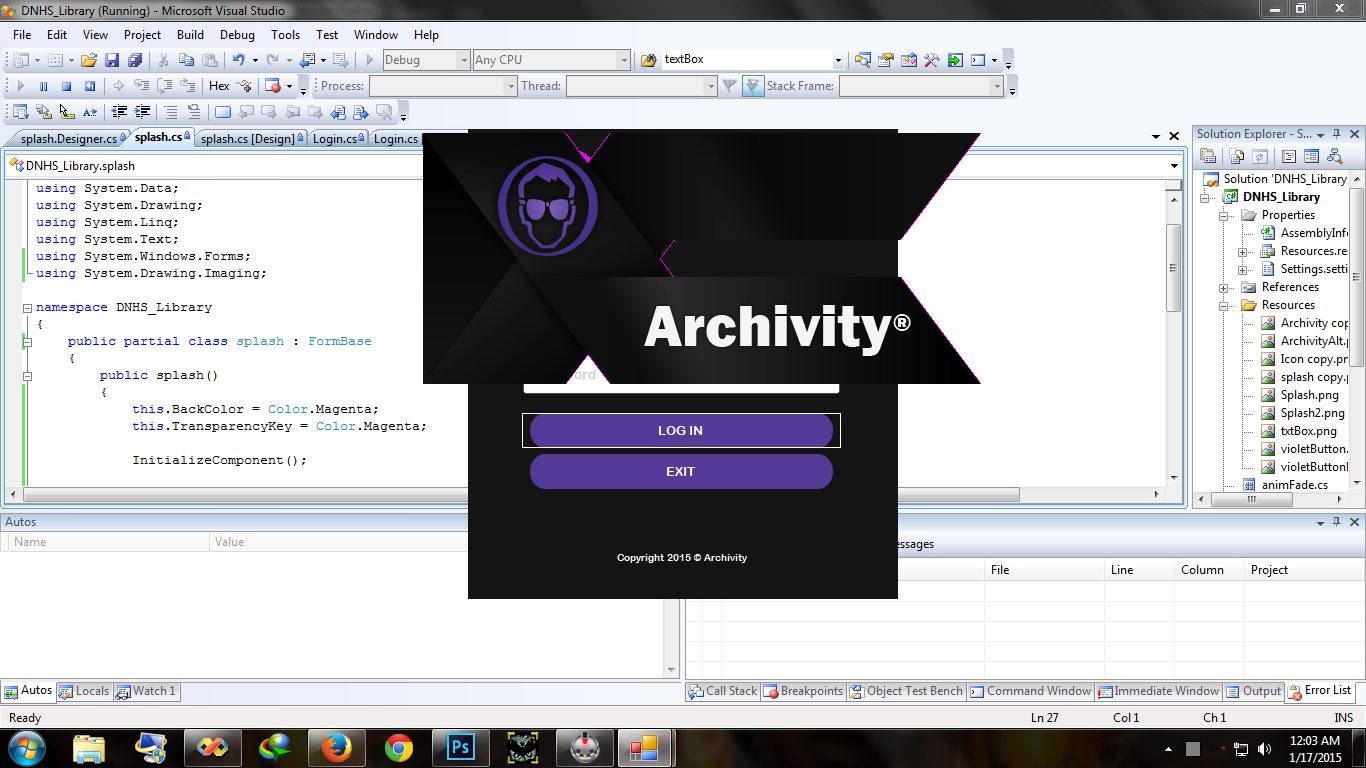Viewport: 1366px width, 768px height.
Task: Collapse the Resources folder in Solution Explorer
Action: 1223,305
